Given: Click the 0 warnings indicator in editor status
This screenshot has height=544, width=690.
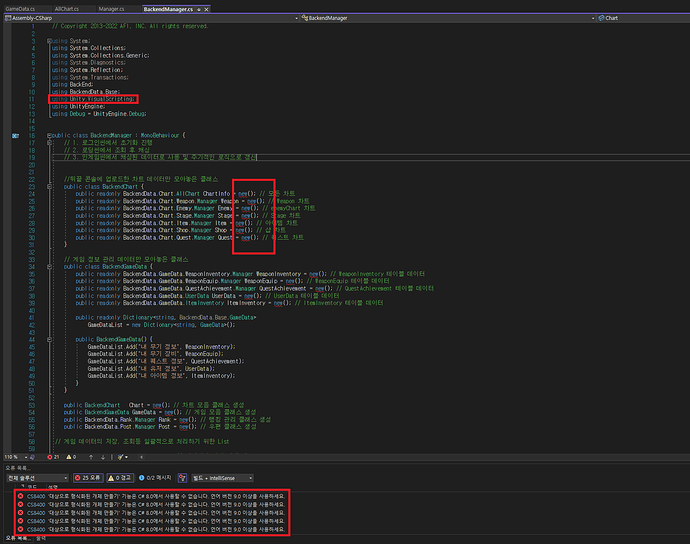Looking at the screenshot, I should [x=71, y=457].
